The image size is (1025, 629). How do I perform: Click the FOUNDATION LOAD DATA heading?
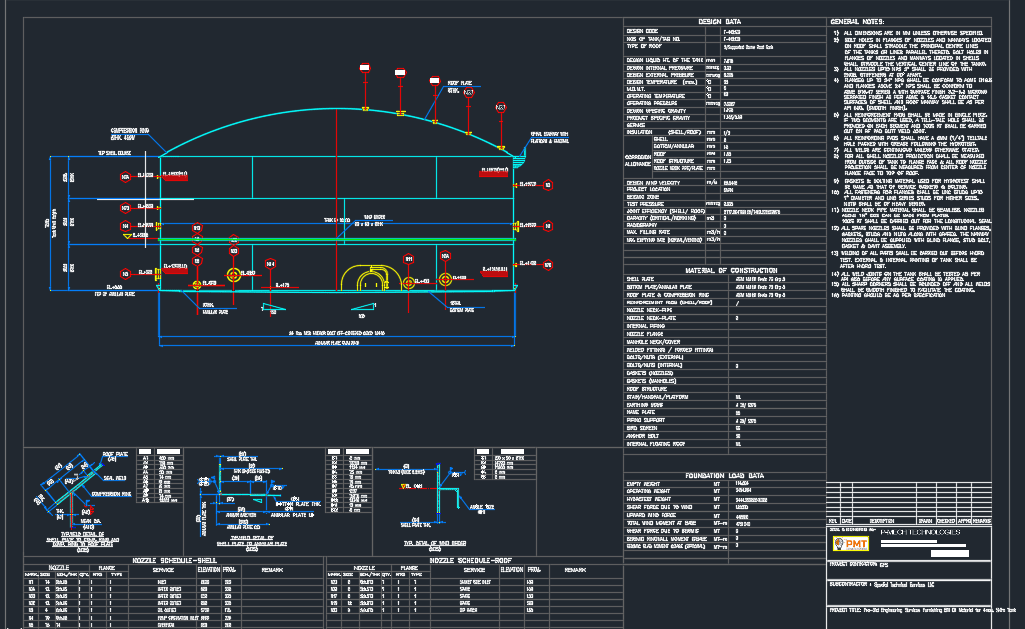point(724,475)
